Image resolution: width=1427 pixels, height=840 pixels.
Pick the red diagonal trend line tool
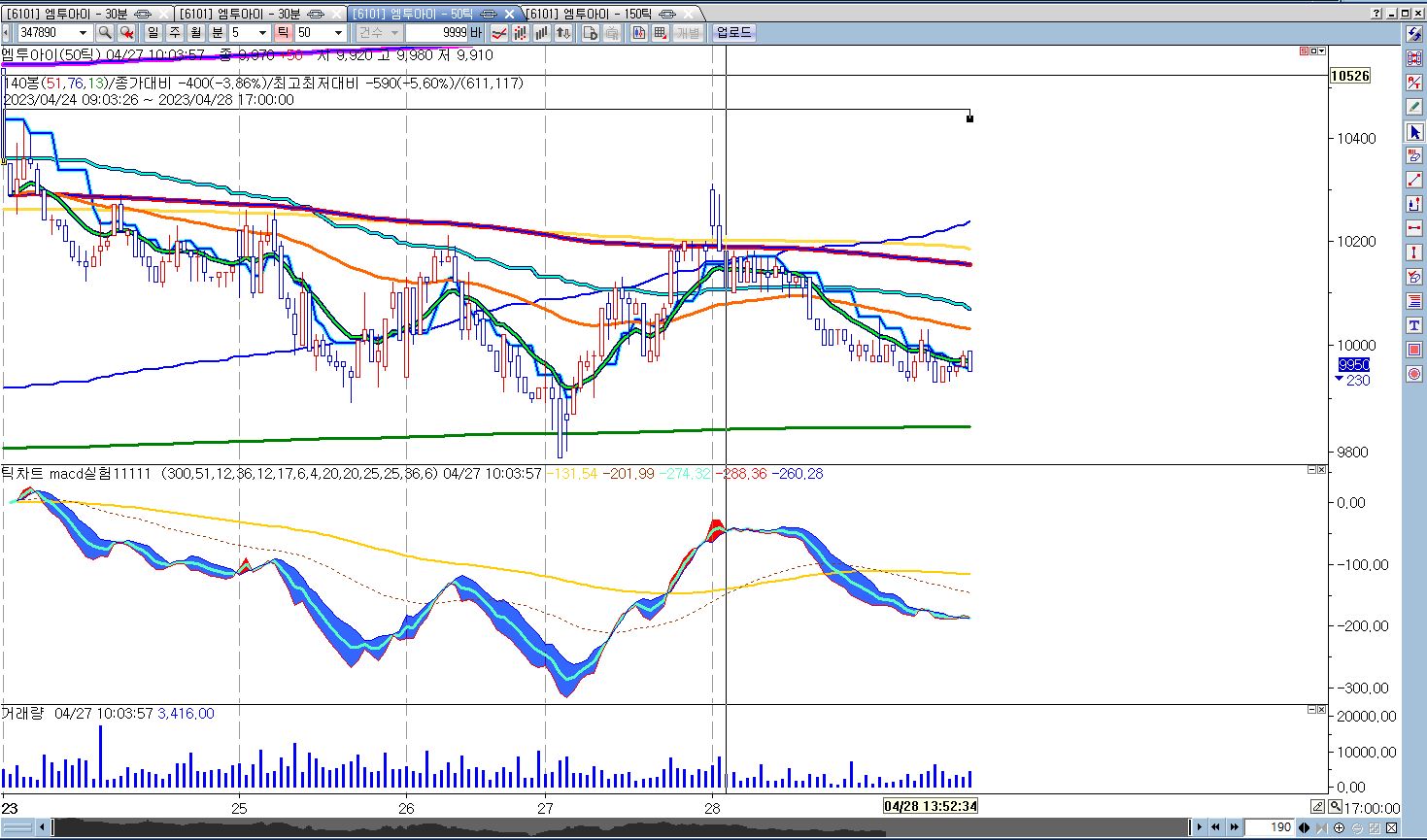1414,181
